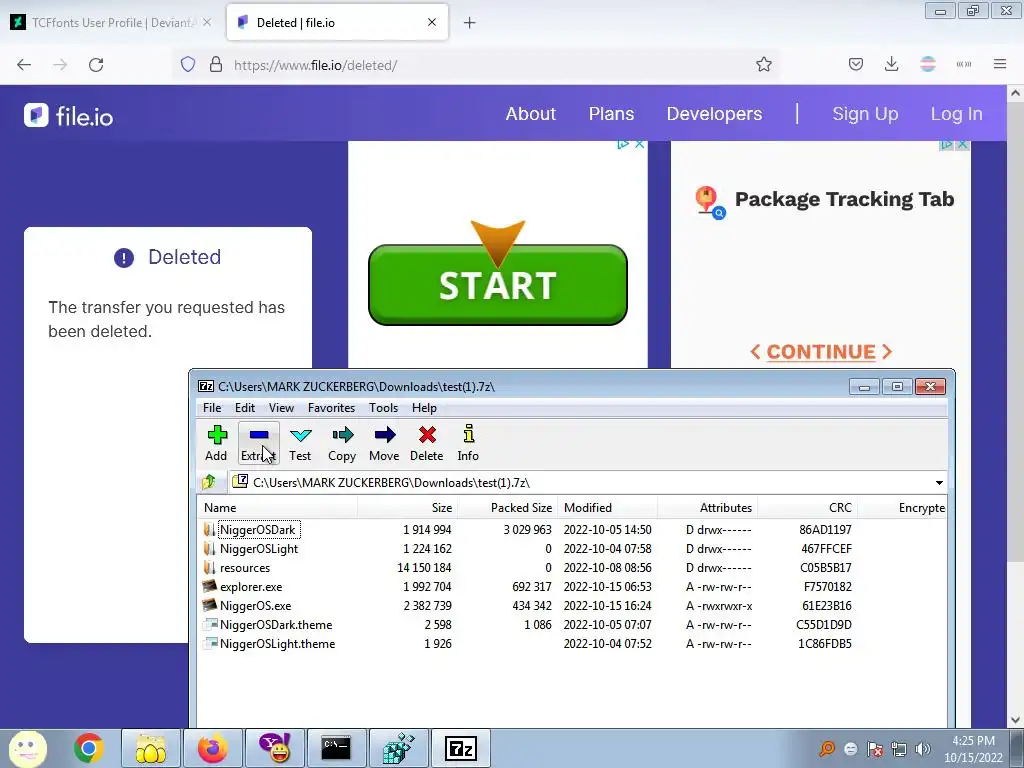Open the taskbar clock showing 4:25 PM

tap(973, 749)
